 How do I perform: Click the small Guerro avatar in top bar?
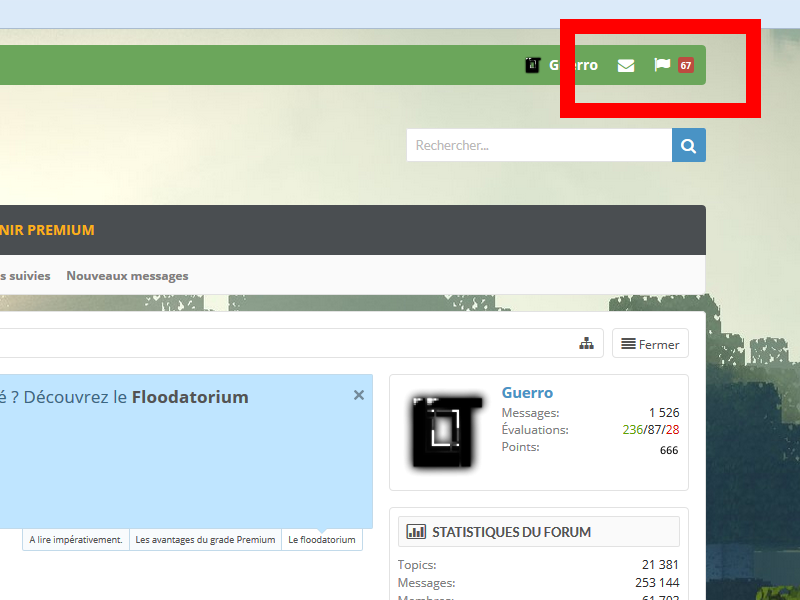[x=533, y=65]
